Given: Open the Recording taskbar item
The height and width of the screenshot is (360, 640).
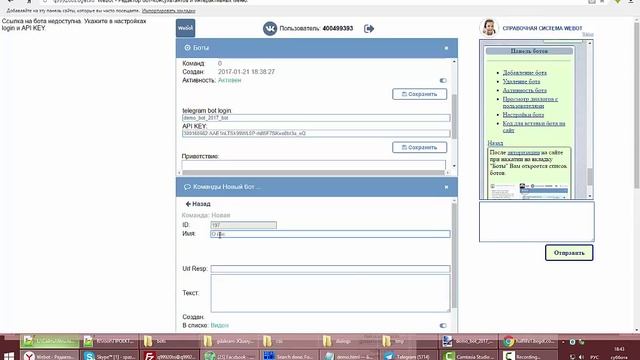Looking at the screenshot, I should [529, 356].
